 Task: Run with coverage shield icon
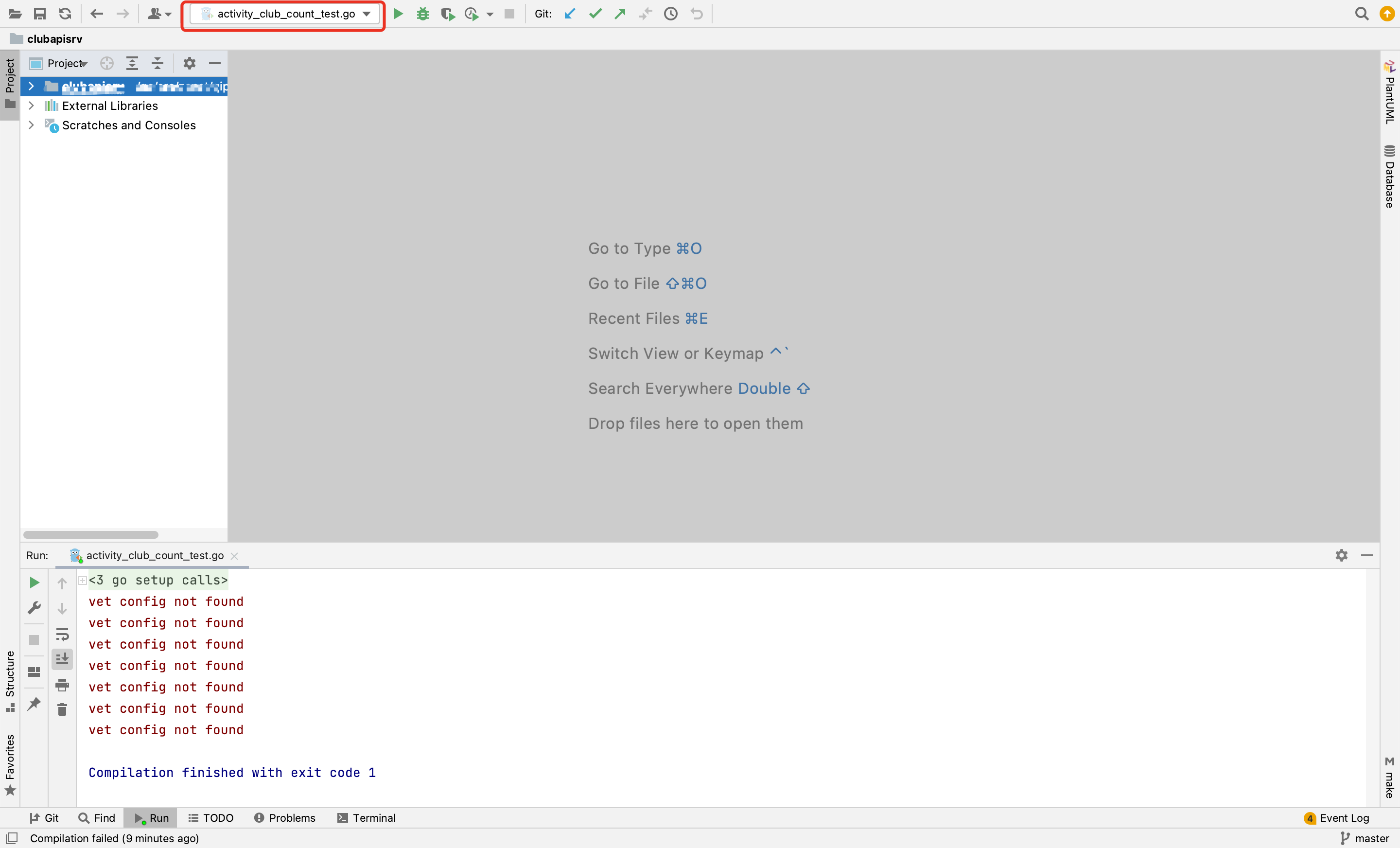(x=448, y=14)
